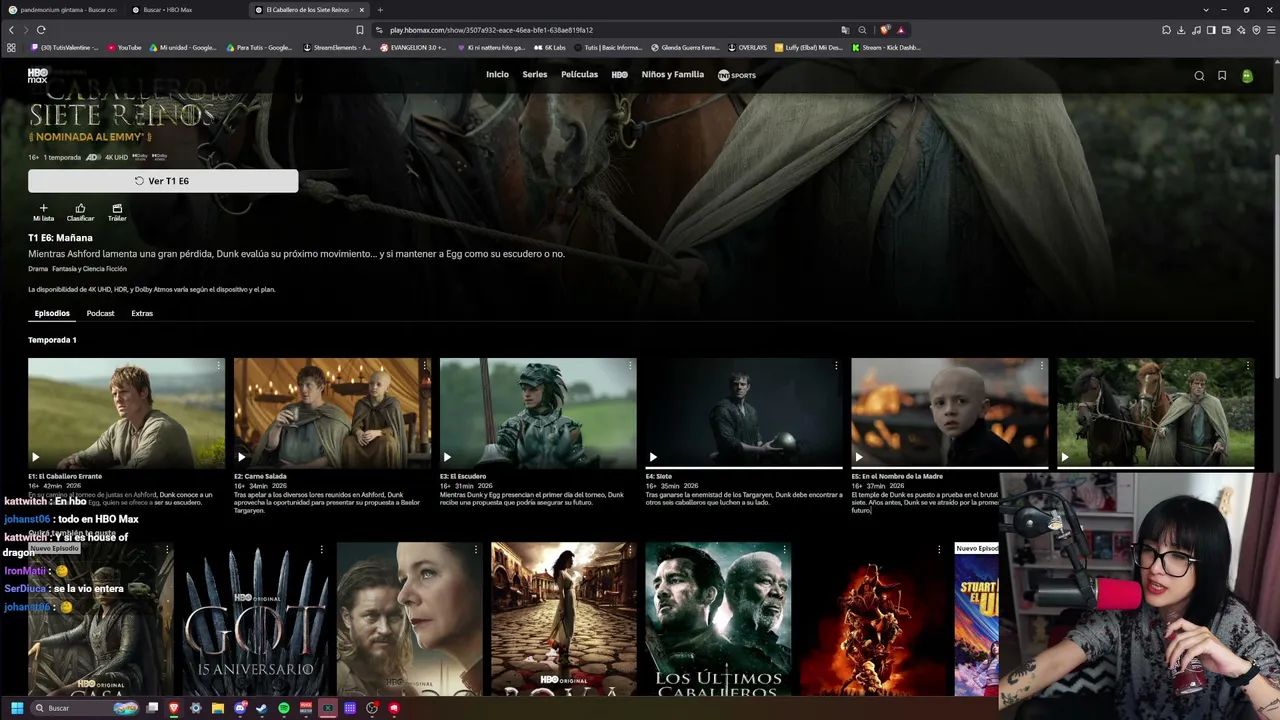Screen dimensions: 1280x720
Task: Switch to the Episodios tab
Action: (x=52, y=314)
